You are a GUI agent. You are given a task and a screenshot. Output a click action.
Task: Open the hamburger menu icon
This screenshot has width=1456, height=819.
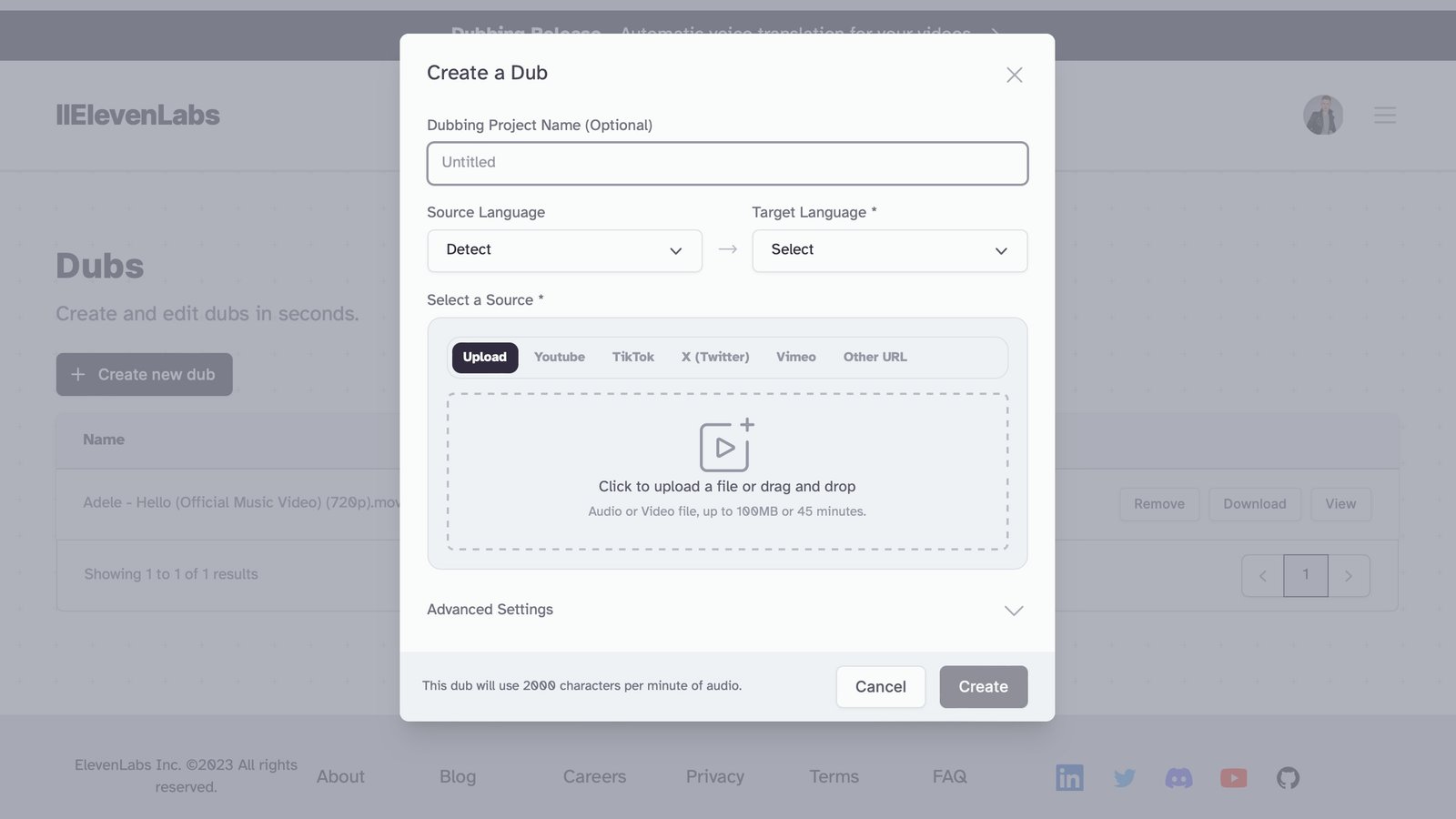tap(1385, 116)
